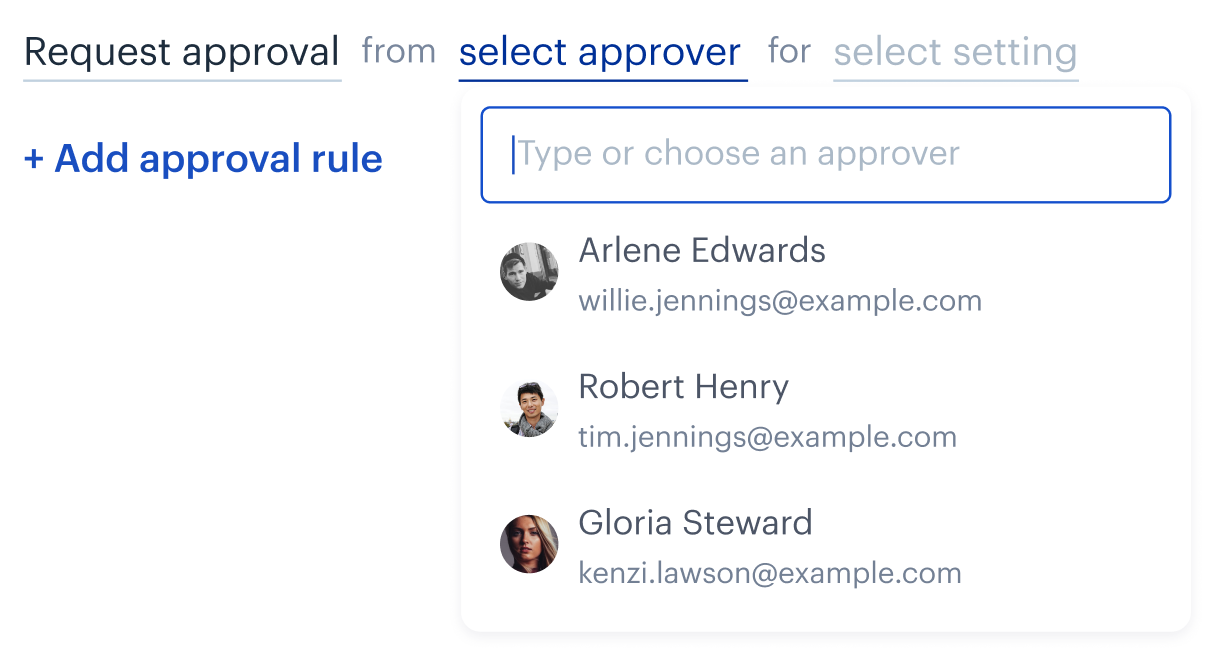
Task: Click Robert Henry's profile avatar
Action: pos(529,408)
